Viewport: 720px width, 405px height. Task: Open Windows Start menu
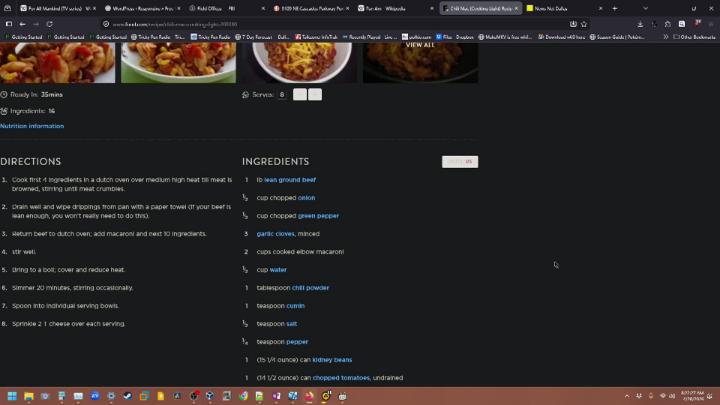pyautogui.click(x=12, y=396)
